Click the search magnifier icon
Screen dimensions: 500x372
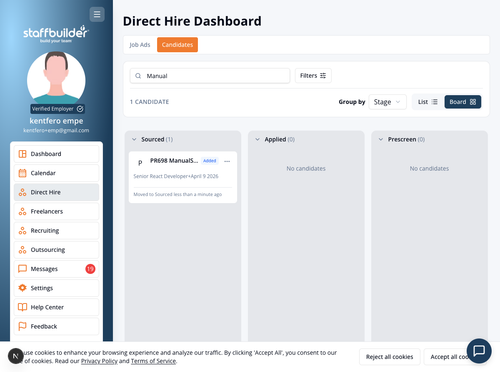pyautogui.click(x=138, y=76)
